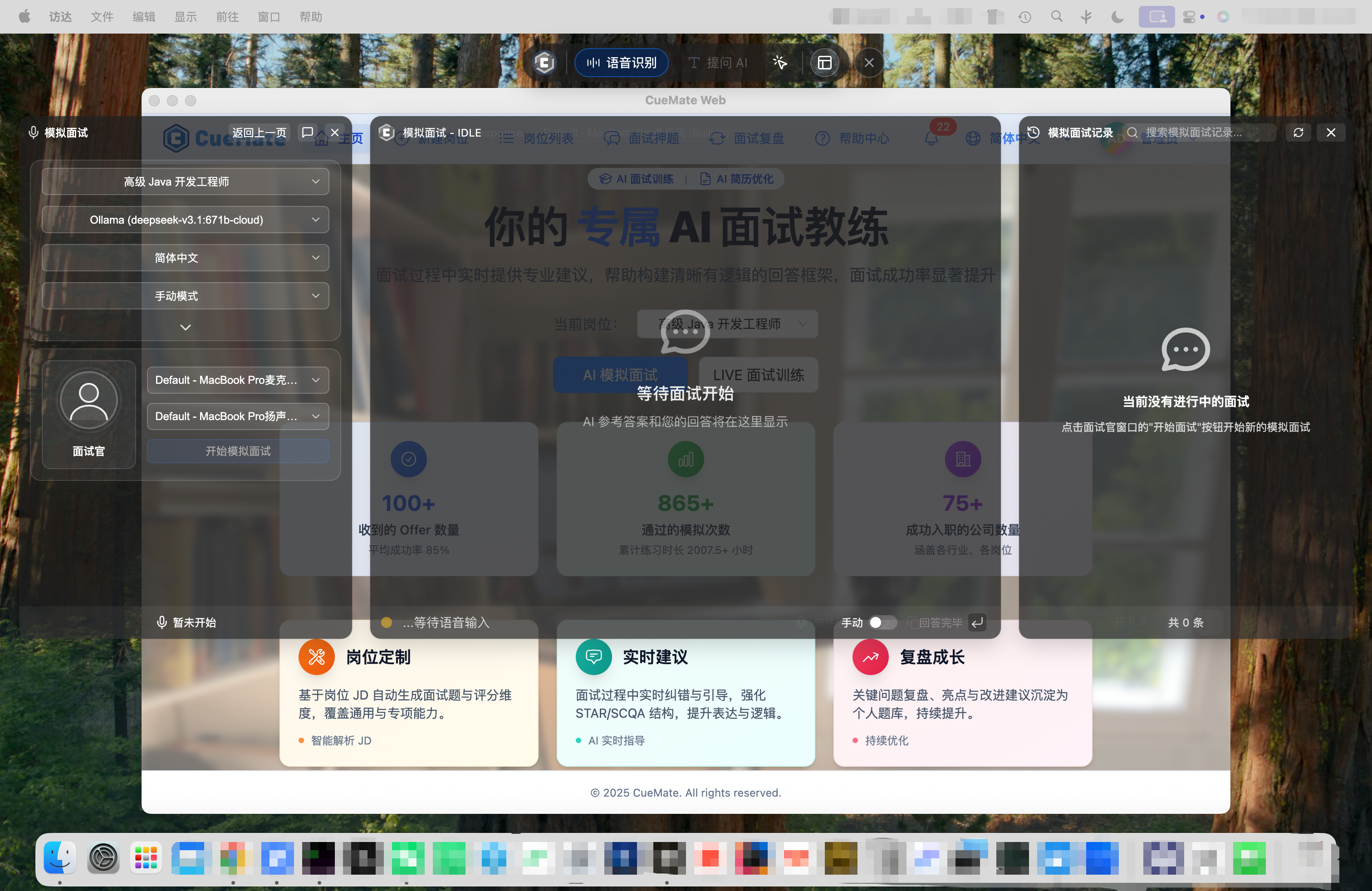Switch to the 岗位列表 tab
The image size is (1372, 891).
pyautogui.click(x=536, y=138)
